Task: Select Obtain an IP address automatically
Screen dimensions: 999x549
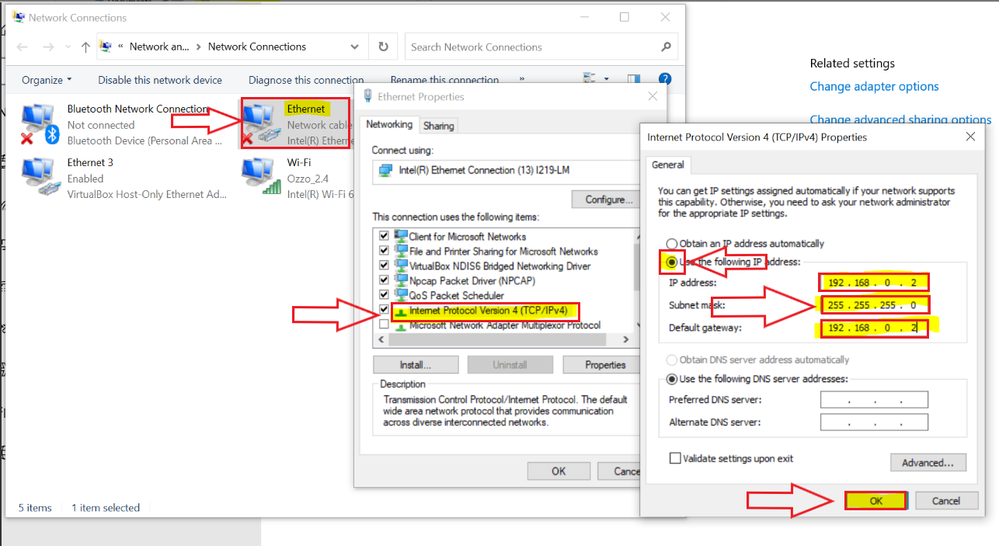Action: pos(672,244)
